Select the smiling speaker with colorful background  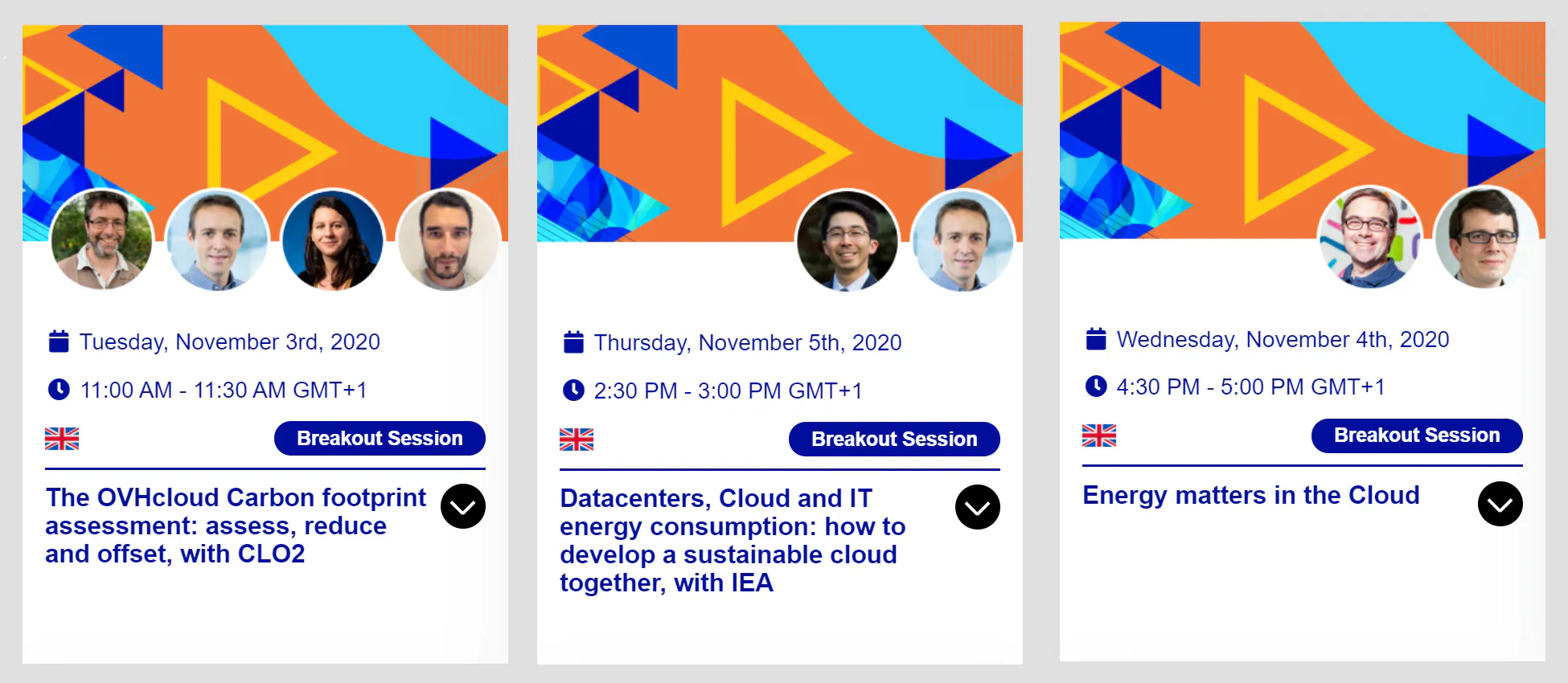(1369, 237)
